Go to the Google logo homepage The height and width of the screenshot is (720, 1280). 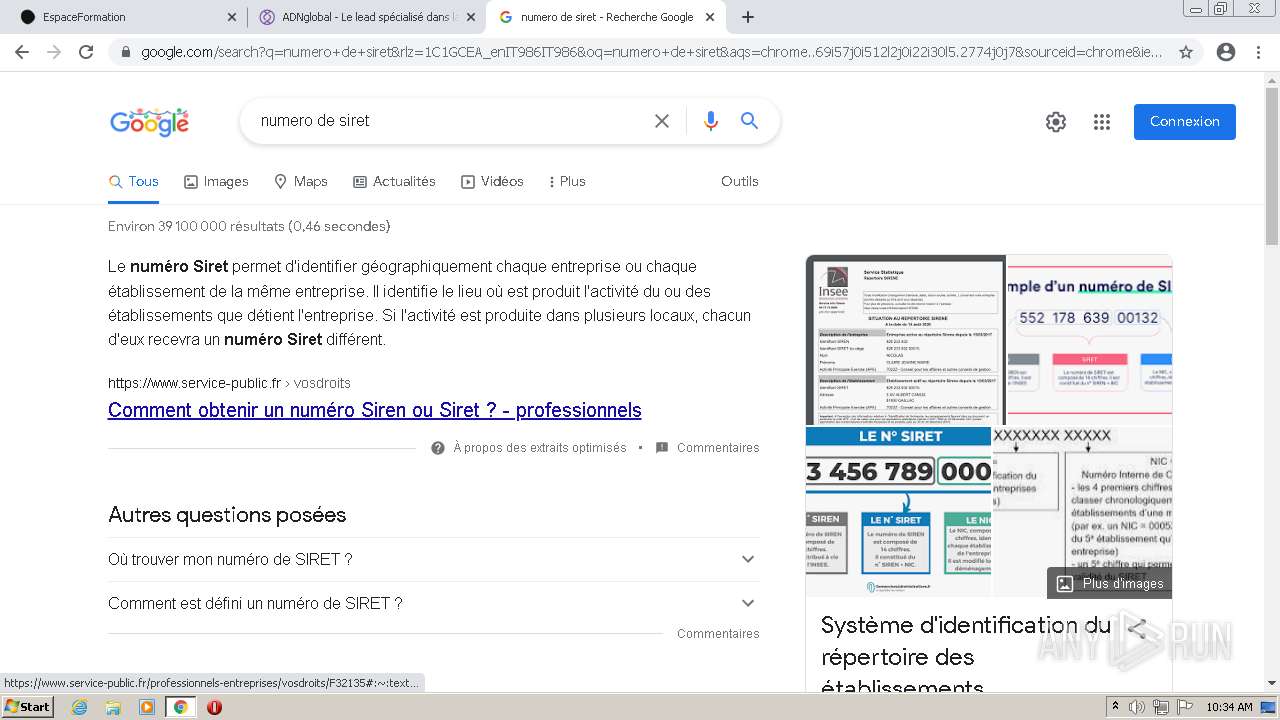coord(149,122)
